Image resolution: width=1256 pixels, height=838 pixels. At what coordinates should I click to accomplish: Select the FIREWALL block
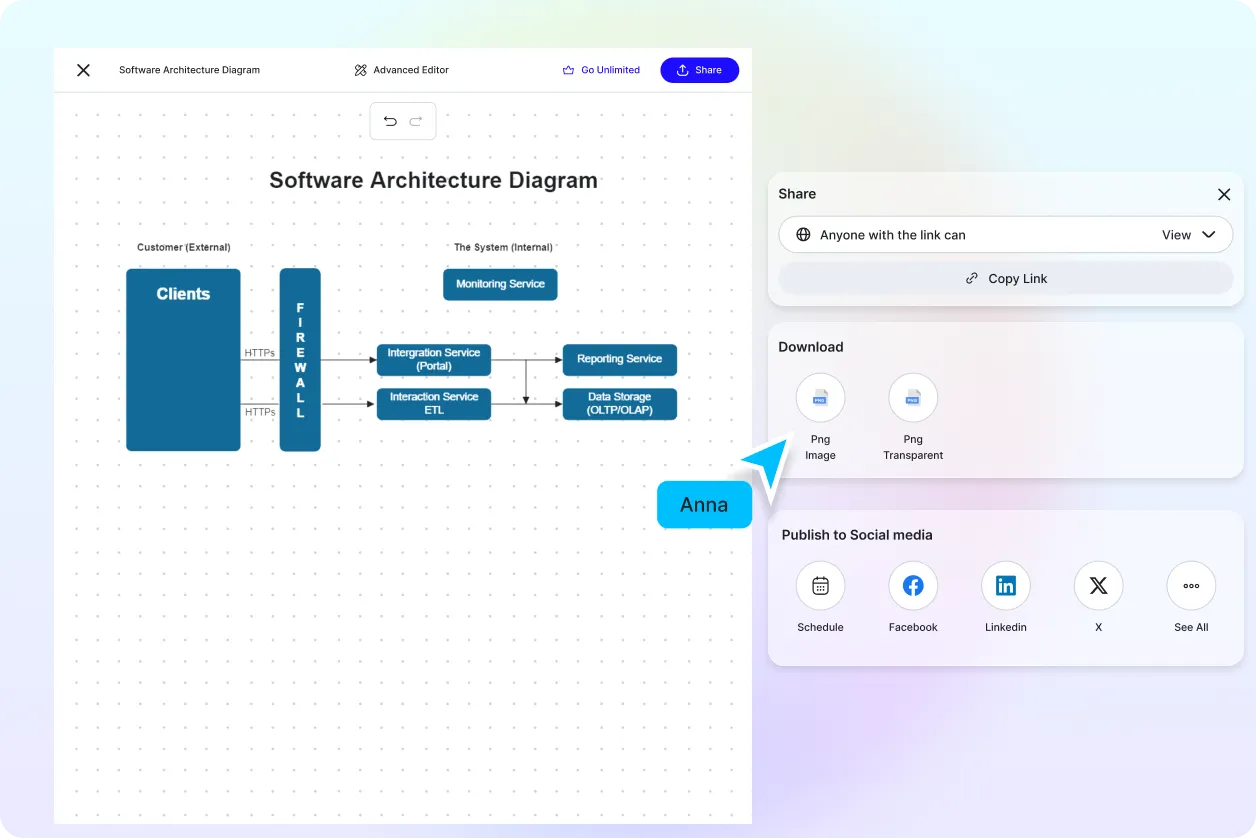point(300,359)
